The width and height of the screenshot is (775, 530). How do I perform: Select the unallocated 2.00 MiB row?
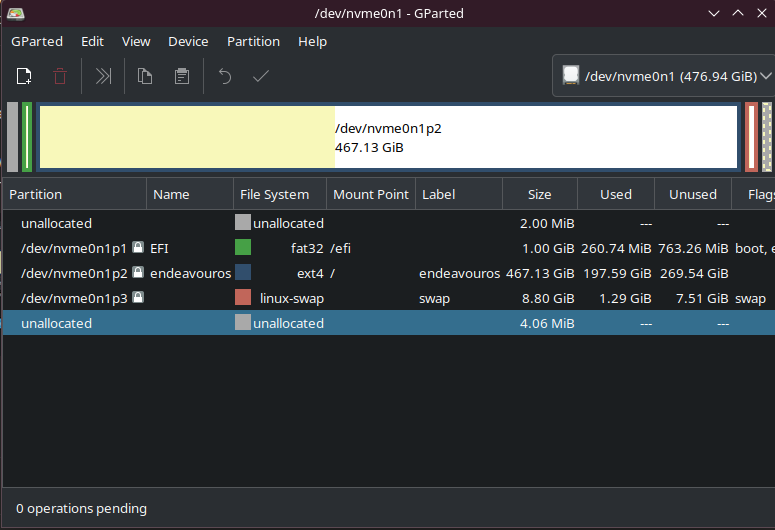click(x=388, y=223)
